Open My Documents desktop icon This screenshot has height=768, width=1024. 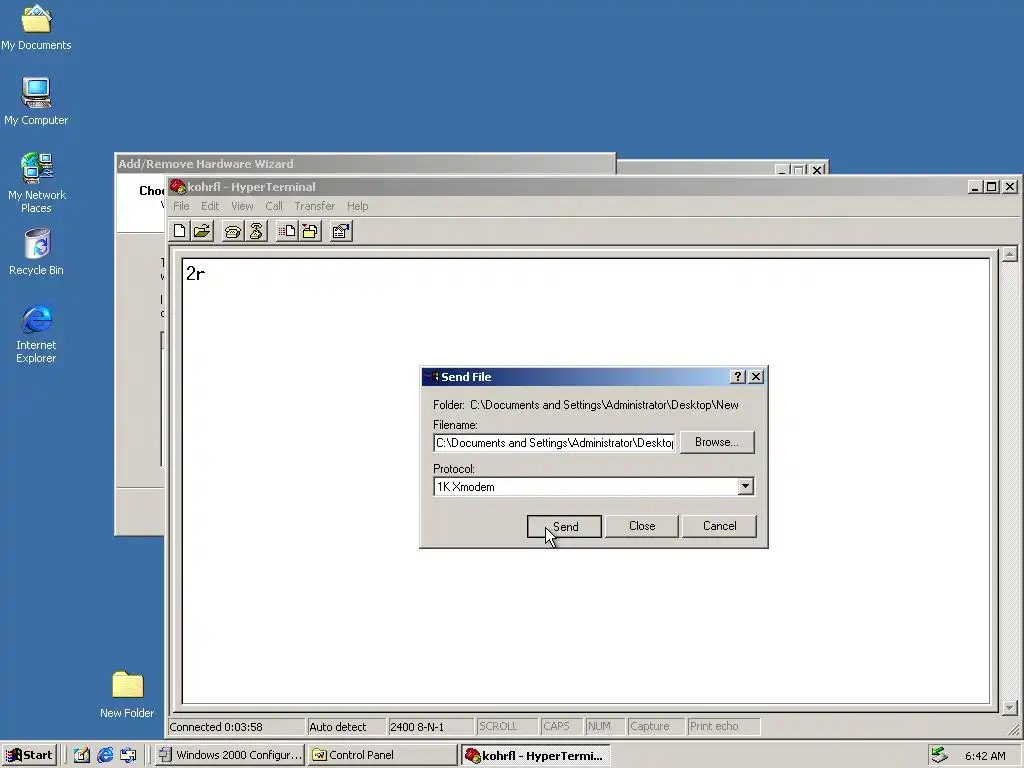click(x=36, y=28)
